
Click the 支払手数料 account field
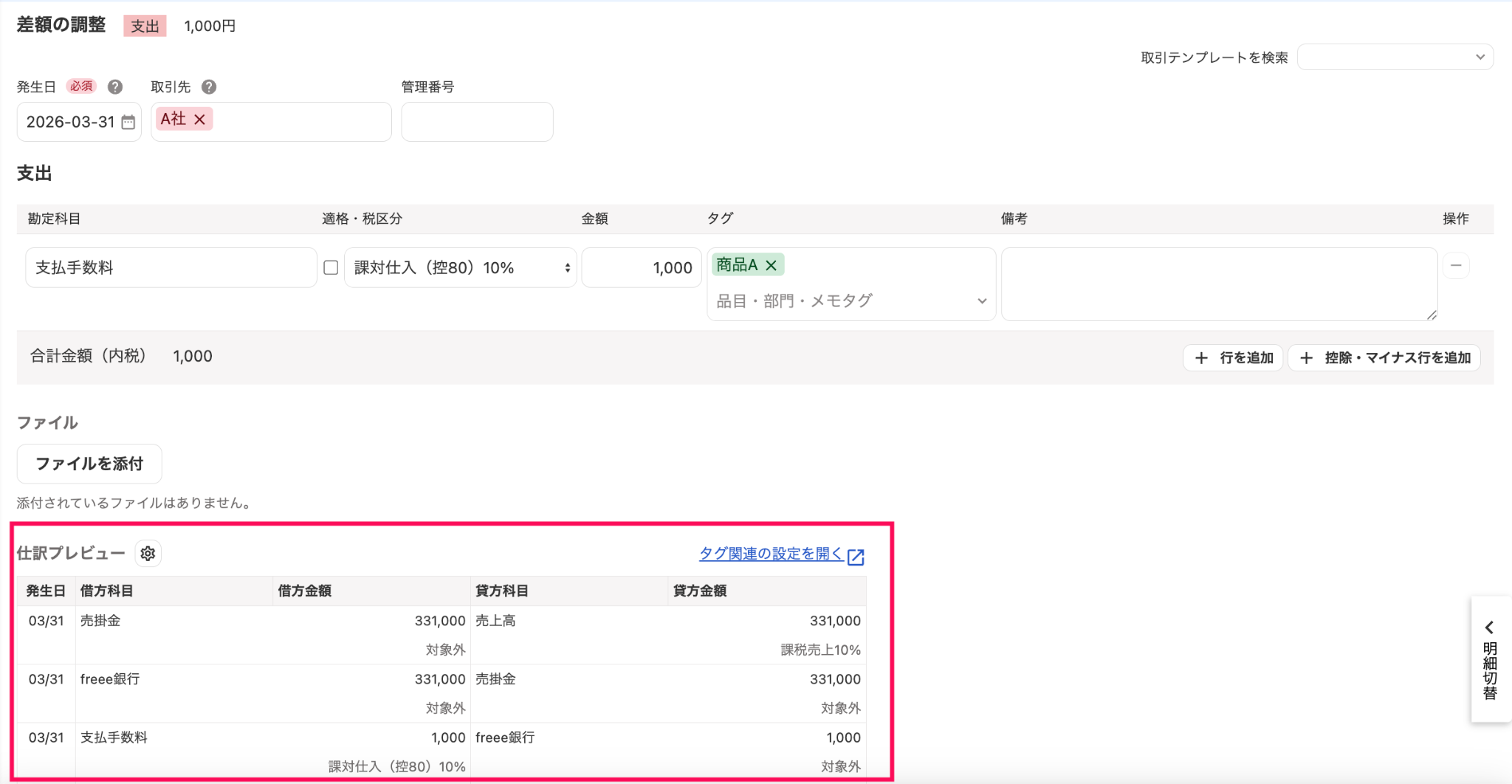pyautogui.click(x=171, y=267)
